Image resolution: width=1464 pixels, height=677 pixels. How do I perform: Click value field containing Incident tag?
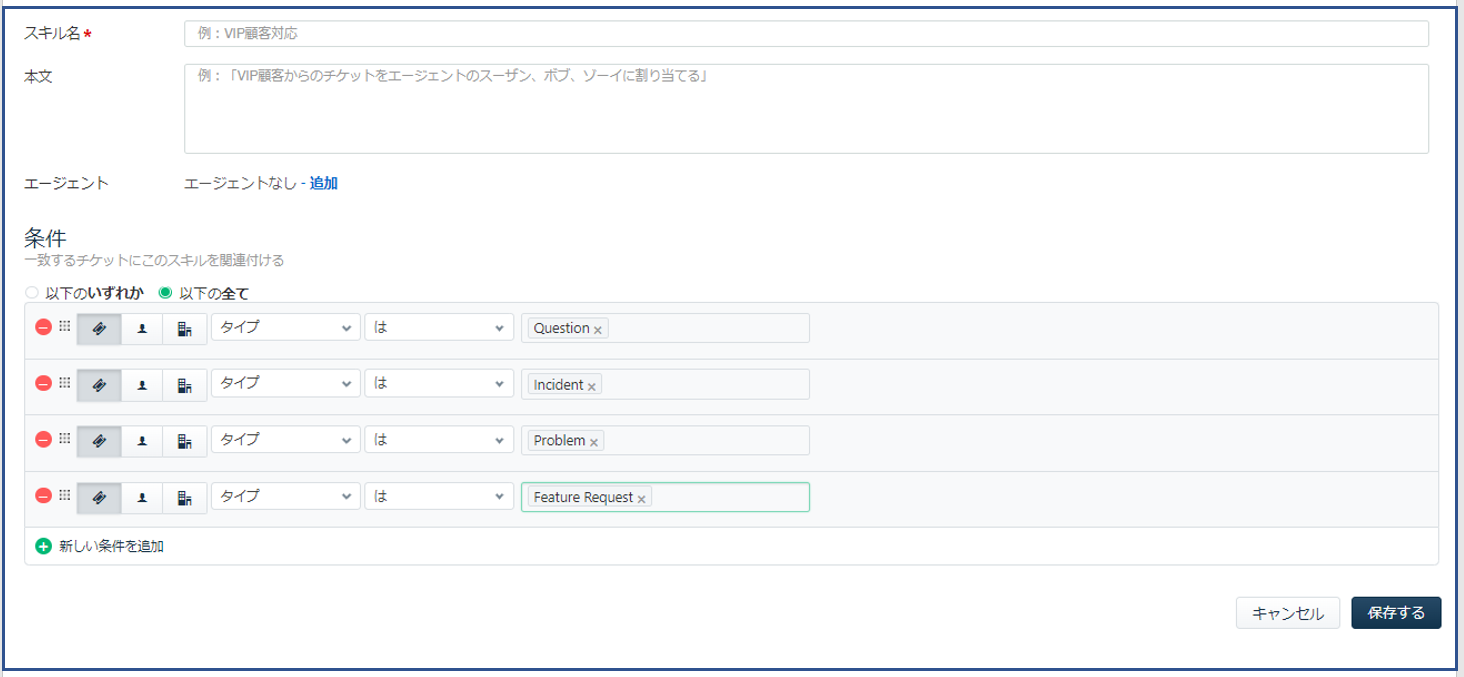665,384
